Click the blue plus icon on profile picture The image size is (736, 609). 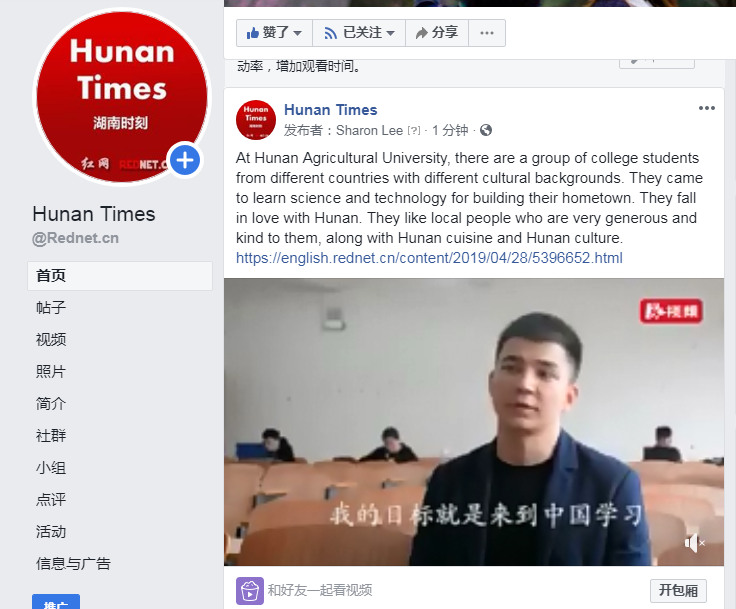coord(185,160)
